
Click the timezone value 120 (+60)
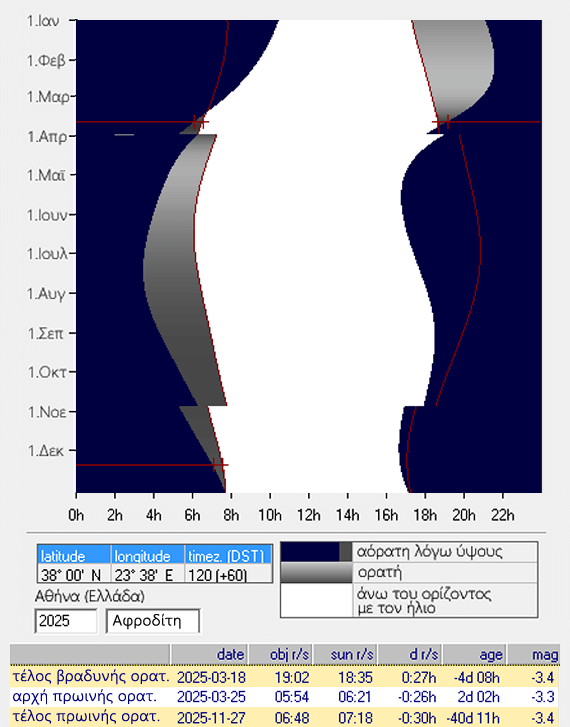click(228, 574)
